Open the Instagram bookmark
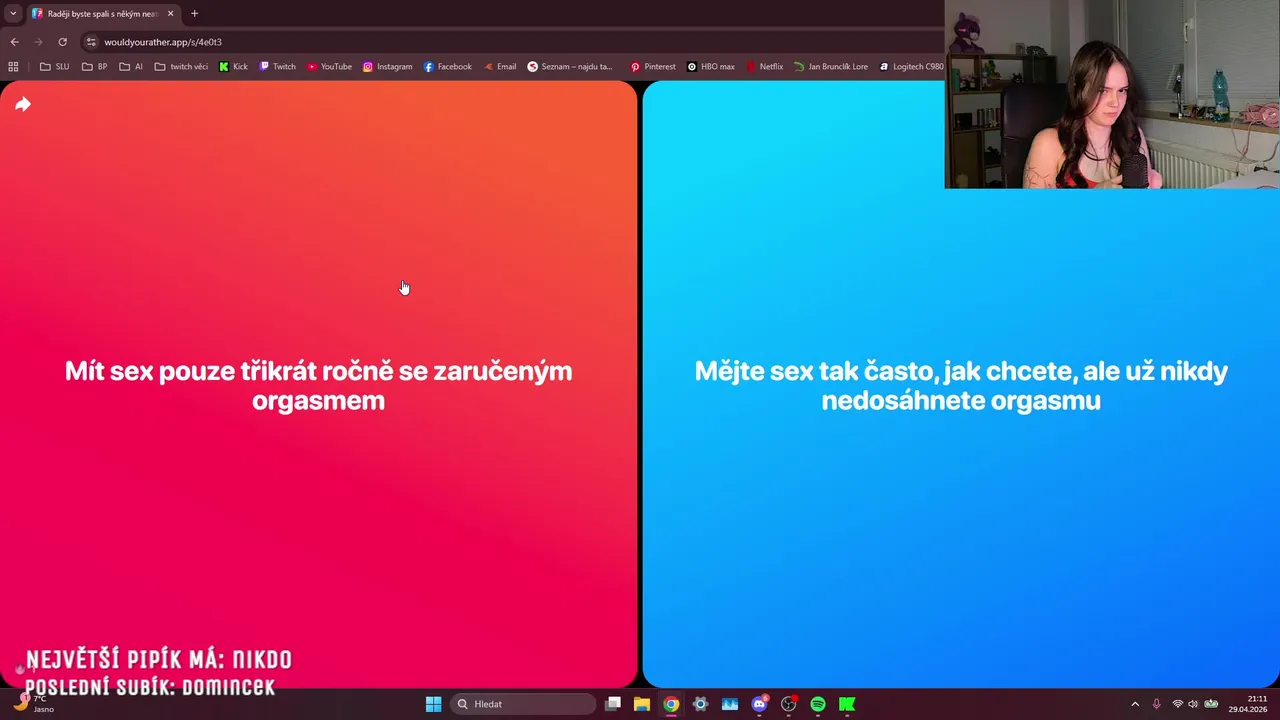1280x720 pixels. click(x=387, y=67)
